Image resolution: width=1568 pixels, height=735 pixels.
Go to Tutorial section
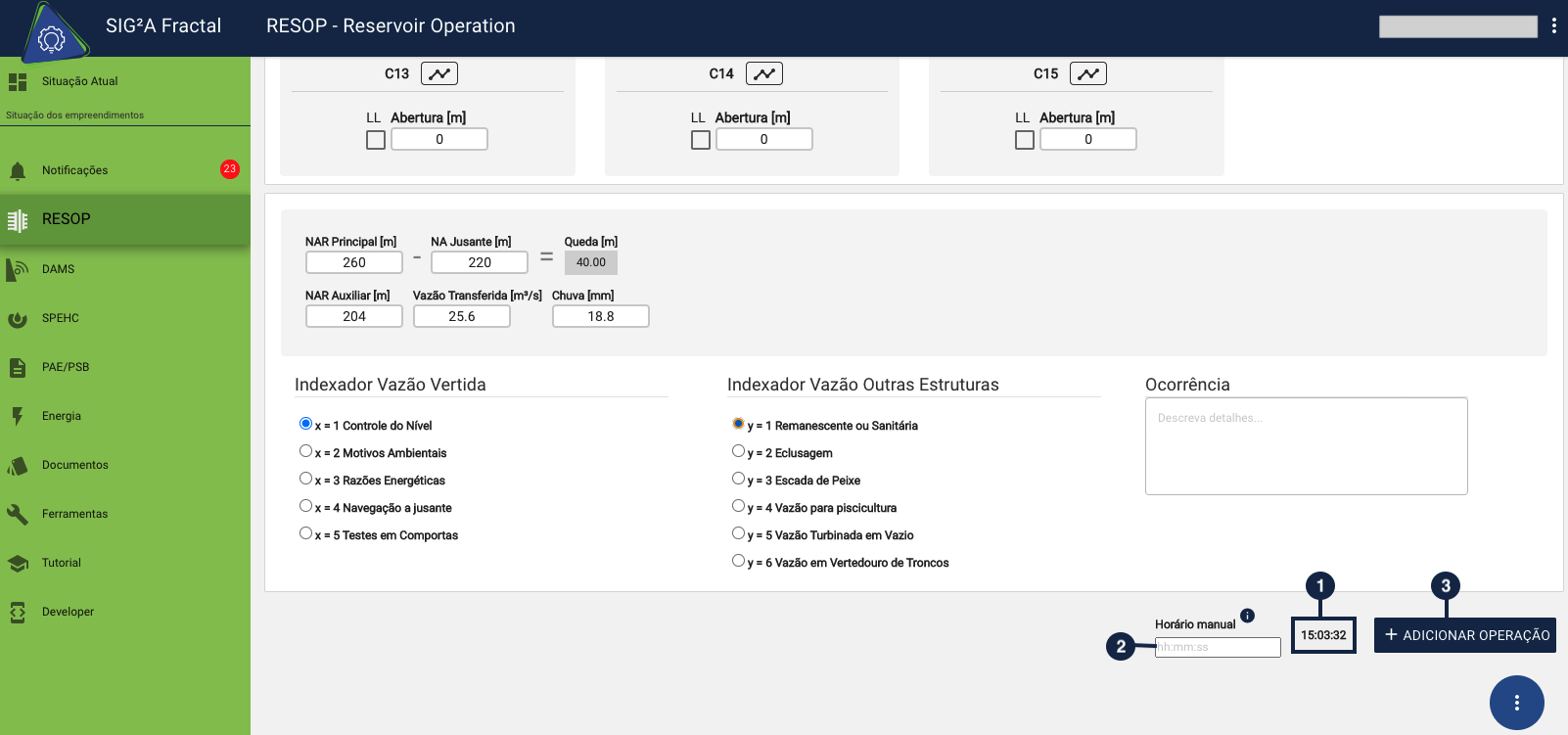[x=125, y=563]
